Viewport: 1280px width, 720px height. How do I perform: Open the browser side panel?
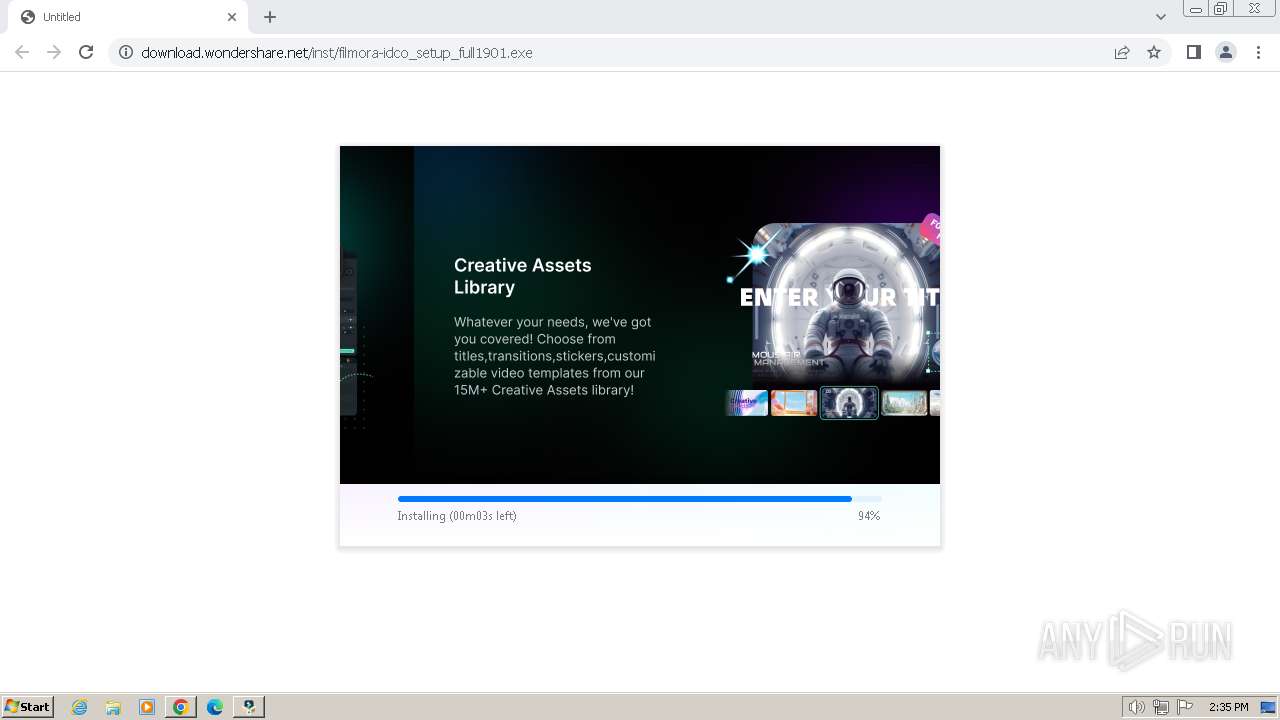[1193, 52]
